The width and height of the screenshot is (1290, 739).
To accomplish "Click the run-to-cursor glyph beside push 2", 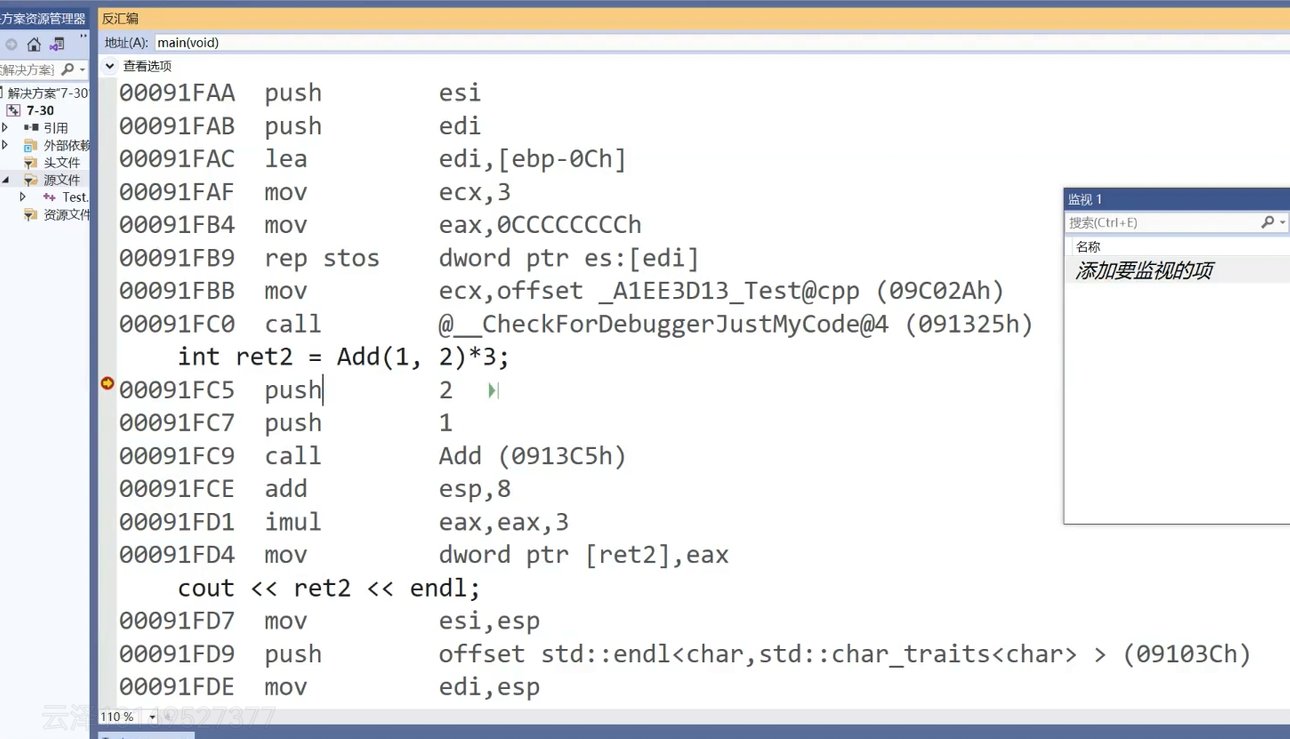I will click(x=493, y=391).
